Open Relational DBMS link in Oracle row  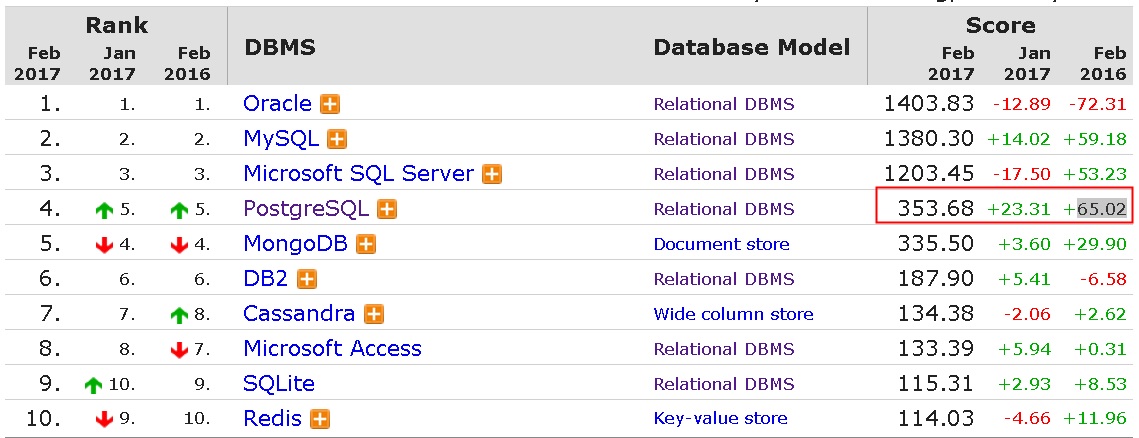pos(724,104)
